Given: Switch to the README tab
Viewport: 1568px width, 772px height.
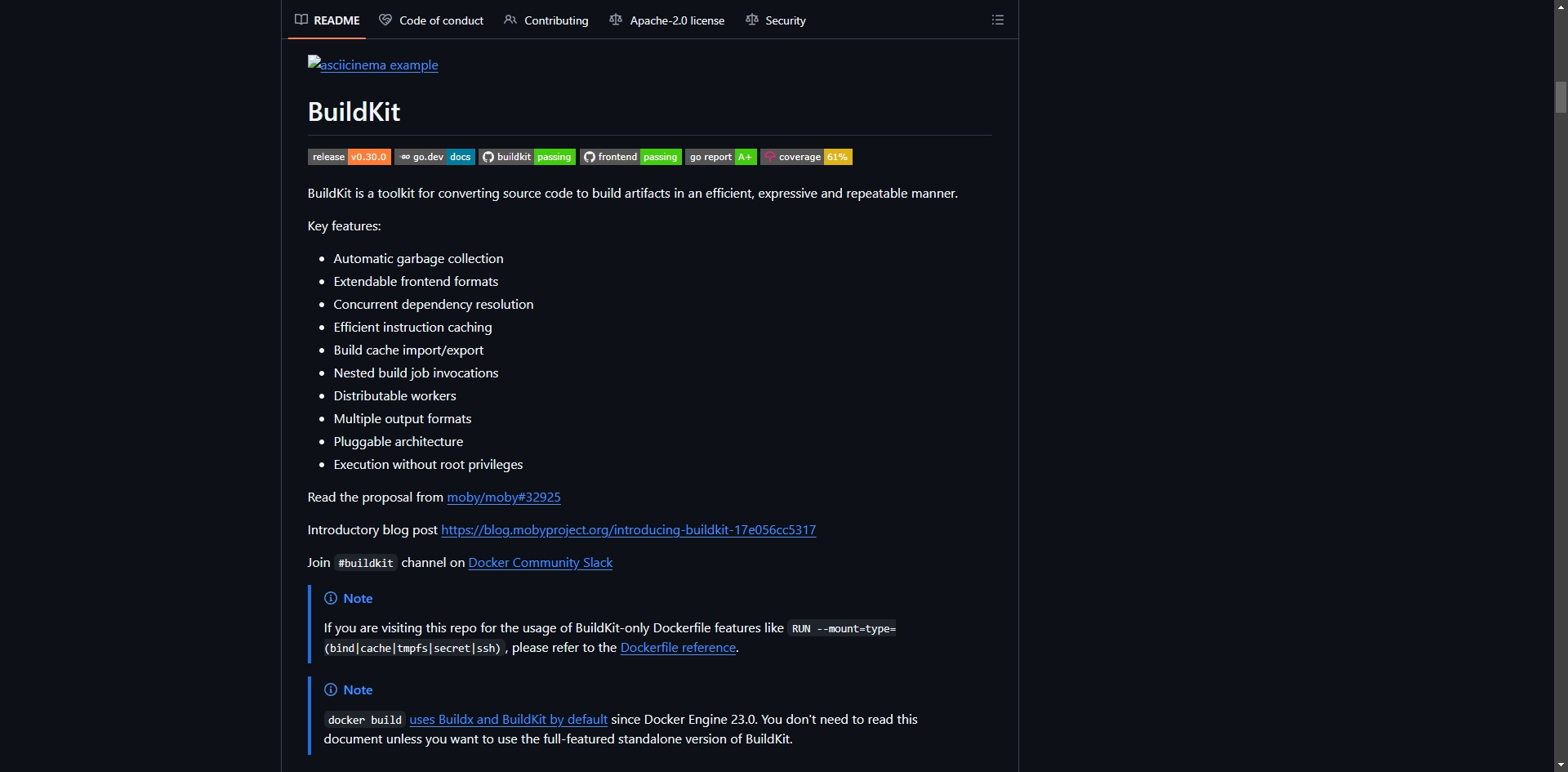Looking at the screenshot, I should coord(327,20).
